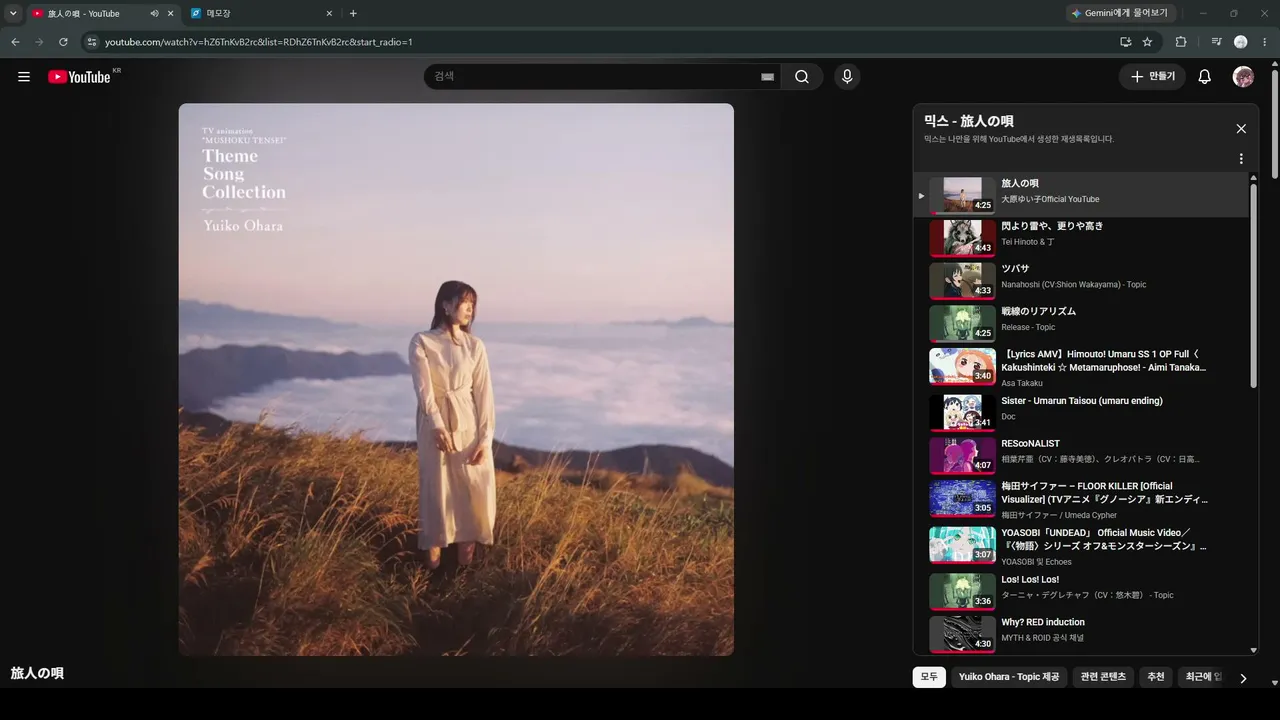Select the 관련 콘텐츠 chip
1280x720 pixels.
click(1103, 677)
